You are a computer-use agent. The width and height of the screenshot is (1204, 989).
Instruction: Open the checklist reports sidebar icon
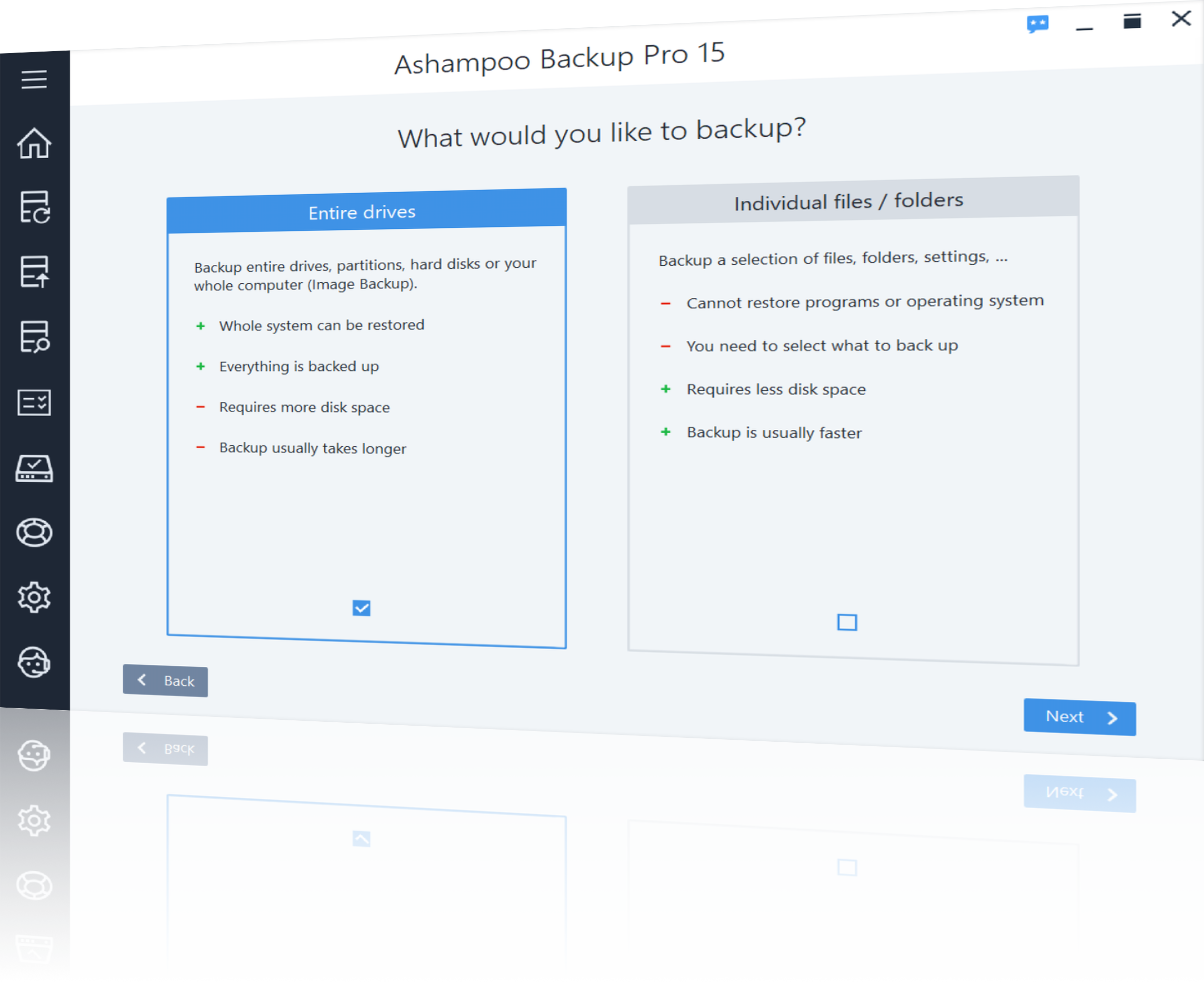pyautogui.click(x=34, y=403)
